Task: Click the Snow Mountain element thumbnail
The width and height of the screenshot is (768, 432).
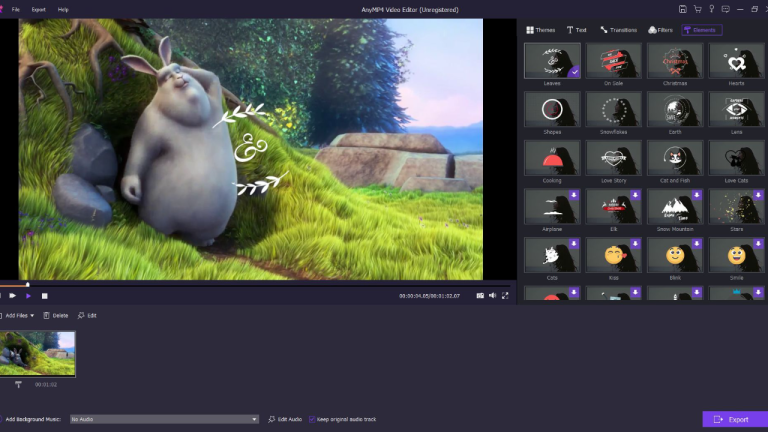Action: tap(675, 207)
